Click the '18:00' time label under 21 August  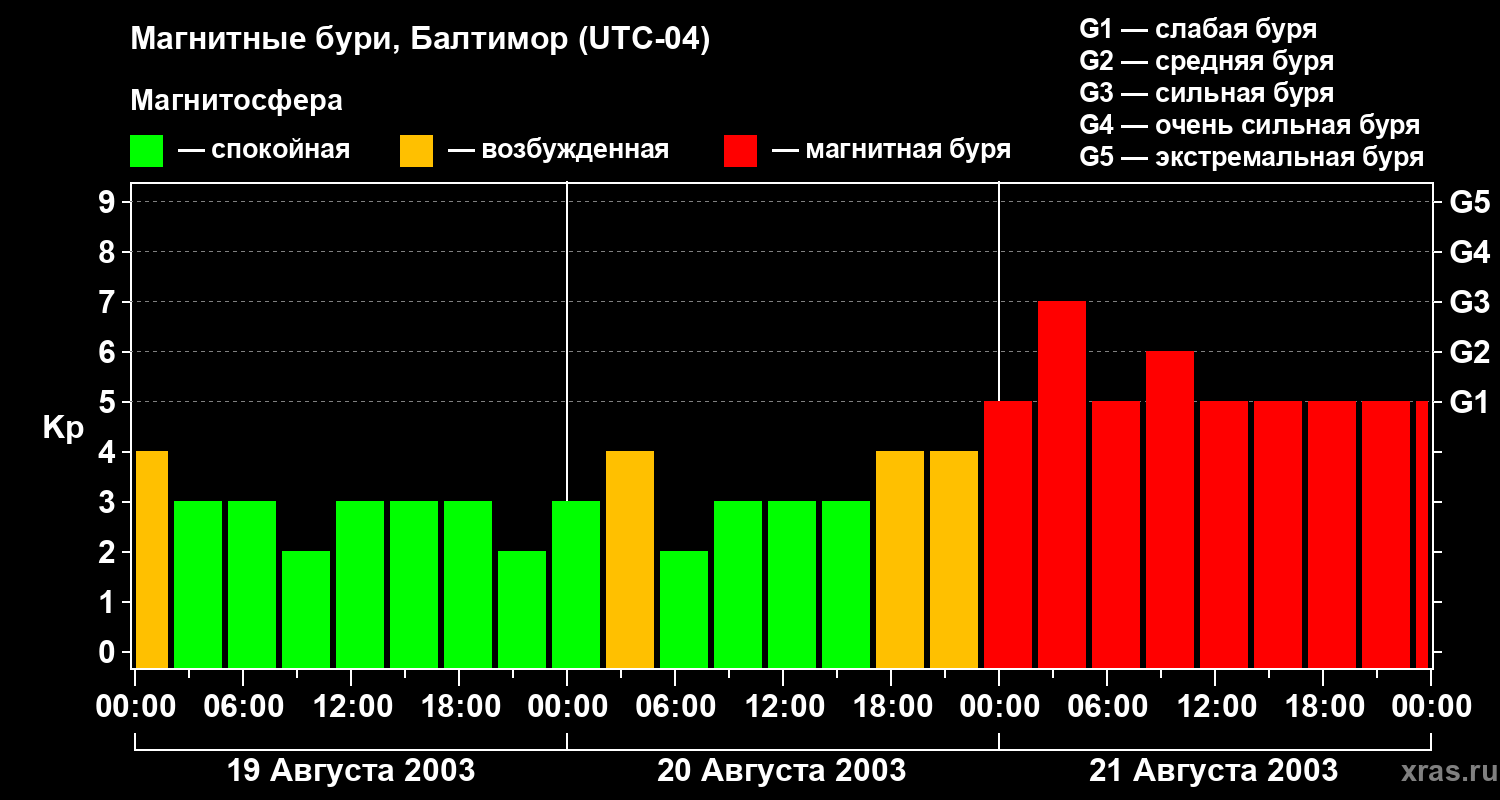tap(1323, 707)
